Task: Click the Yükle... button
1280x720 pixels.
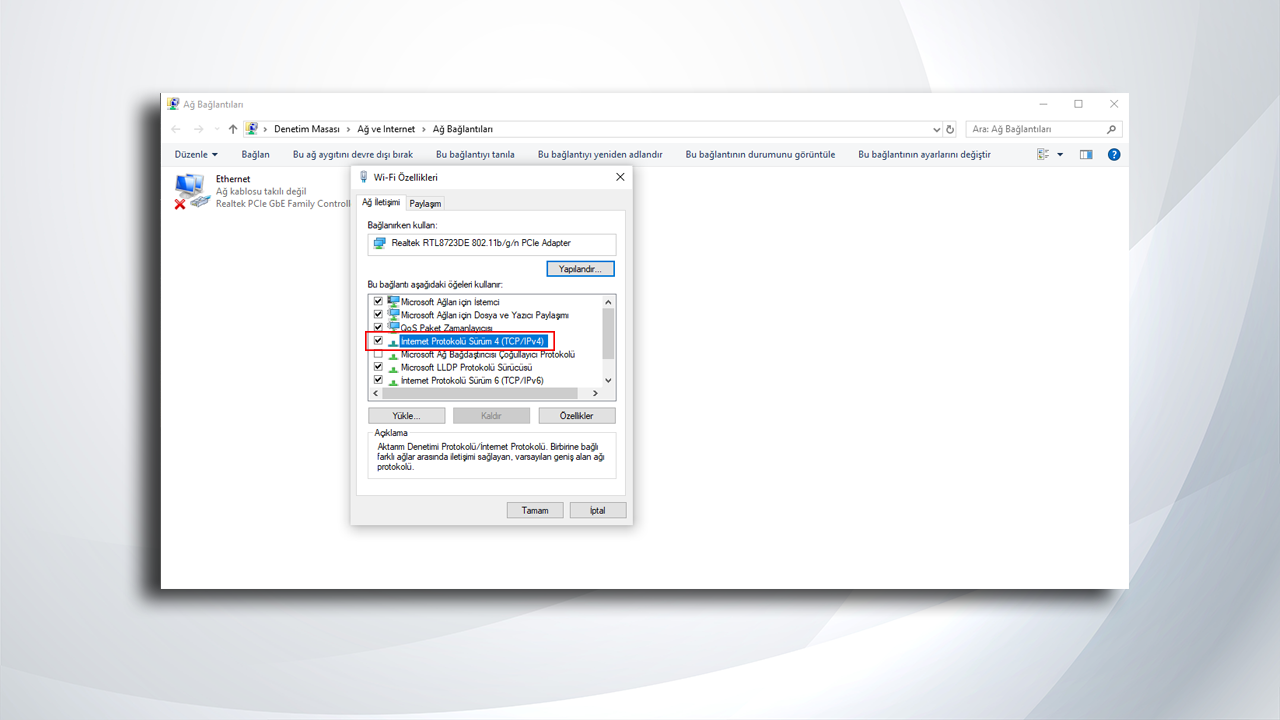Action: pos(406,415)
